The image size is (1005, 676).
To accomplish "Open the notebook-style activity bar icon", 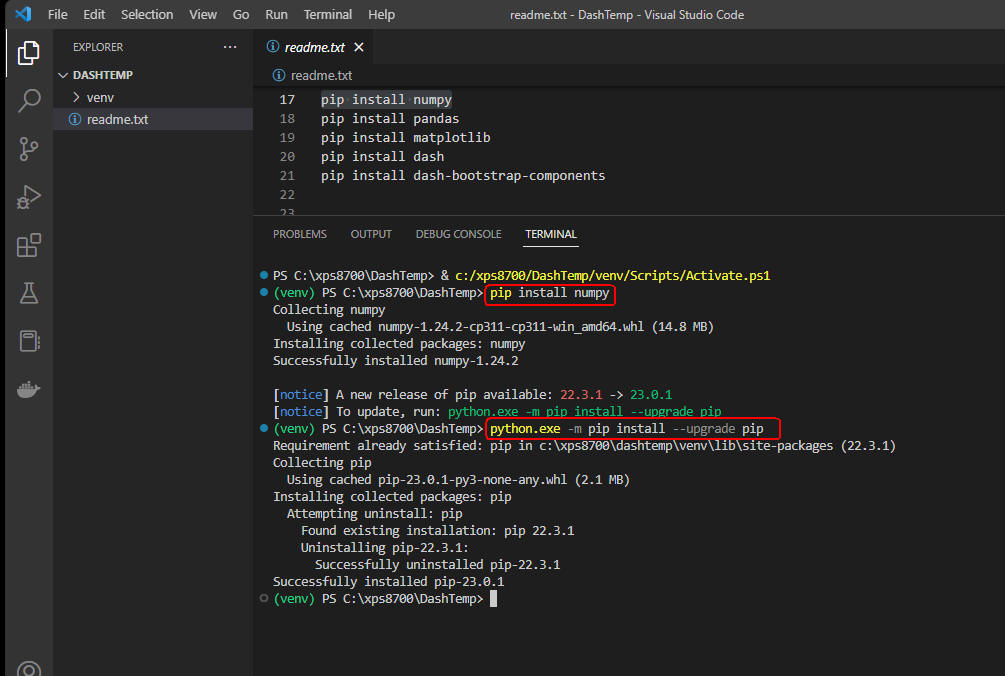I will click(28, 341).
